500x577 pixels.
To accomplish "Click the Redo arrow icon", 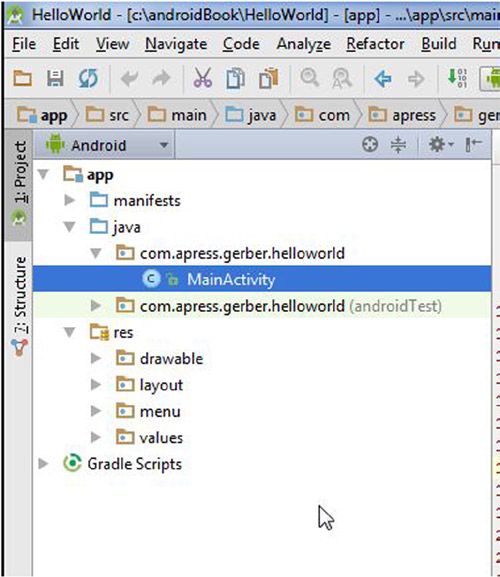I will pos(161,78).
